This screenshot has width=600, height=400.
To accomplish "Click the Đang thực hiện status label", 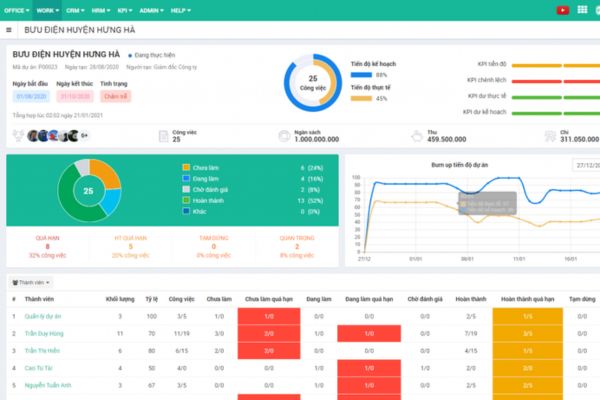I will [152, 55].
